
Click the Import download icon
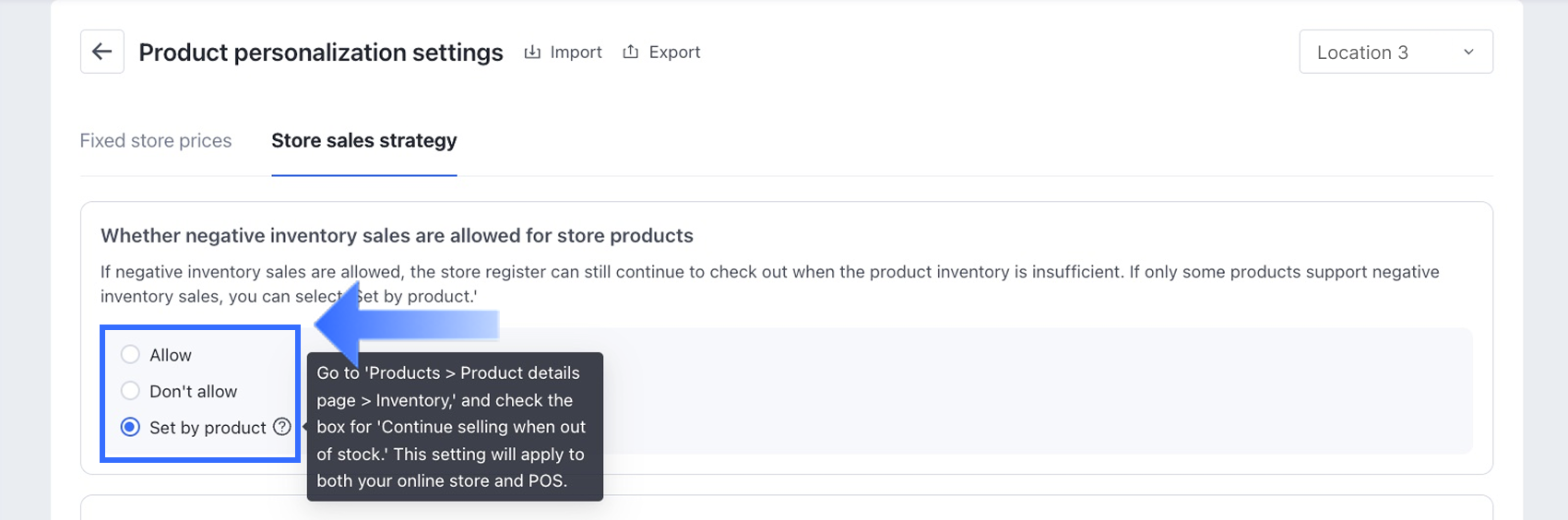[532, 52]
